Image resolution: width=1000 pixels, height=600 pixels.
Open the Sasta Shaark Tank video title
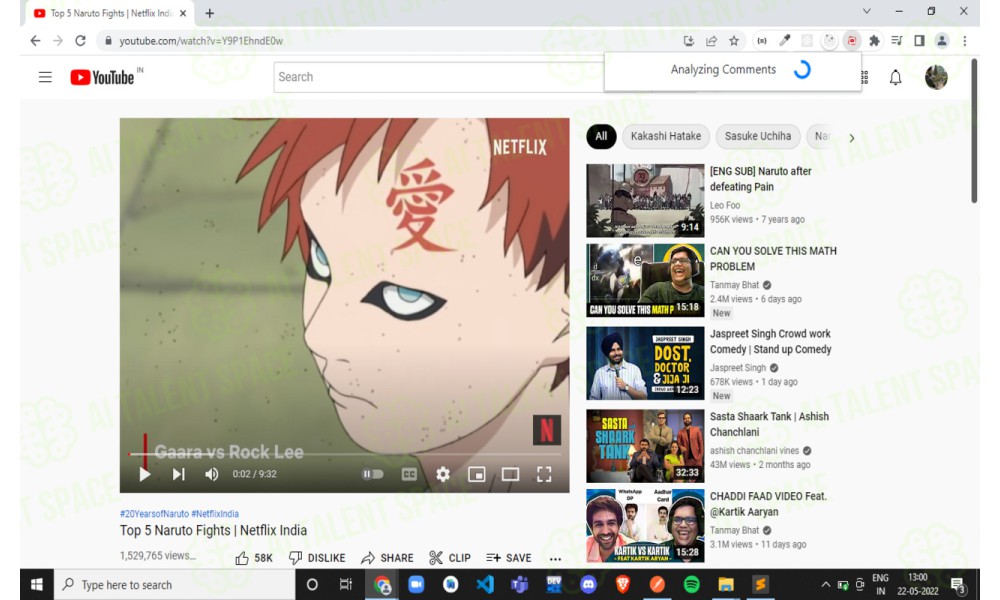click(769, 424)
